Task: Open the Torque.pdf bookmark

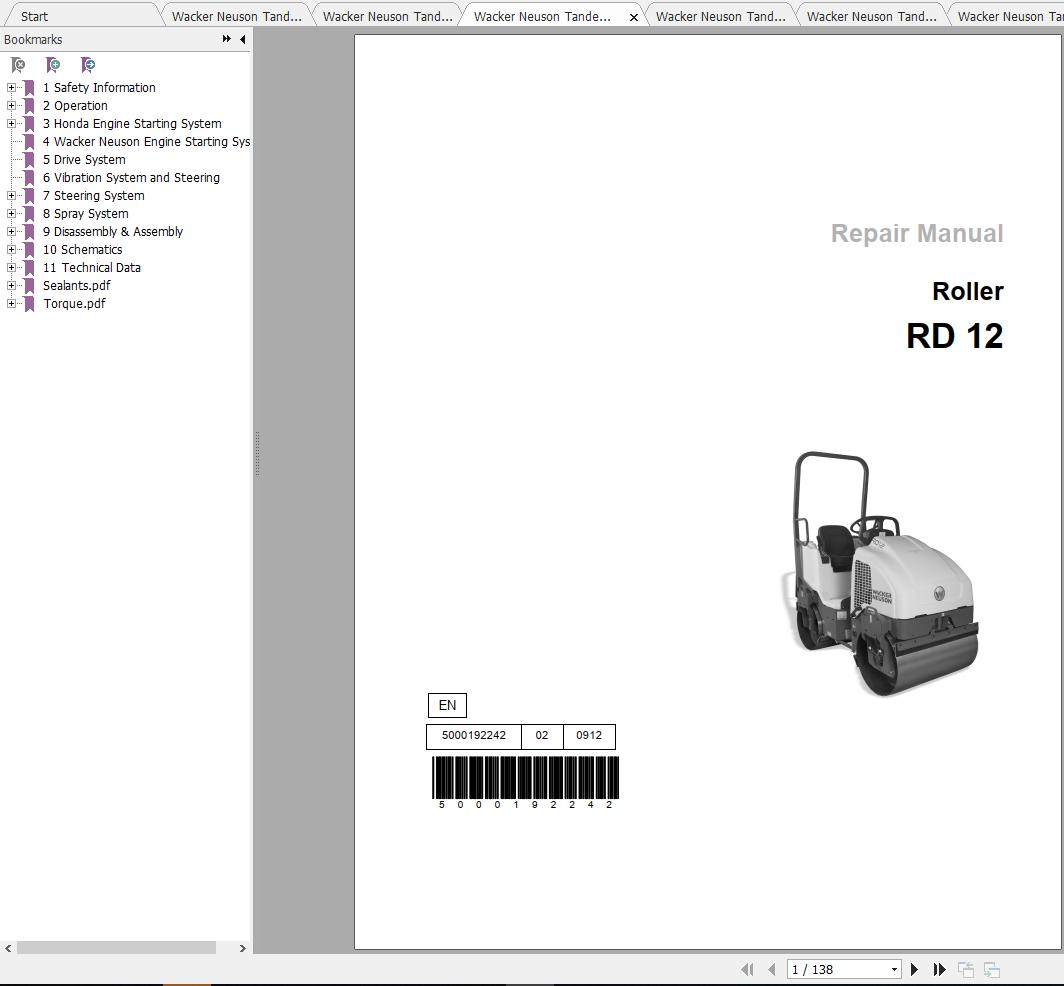Action: 74,303
